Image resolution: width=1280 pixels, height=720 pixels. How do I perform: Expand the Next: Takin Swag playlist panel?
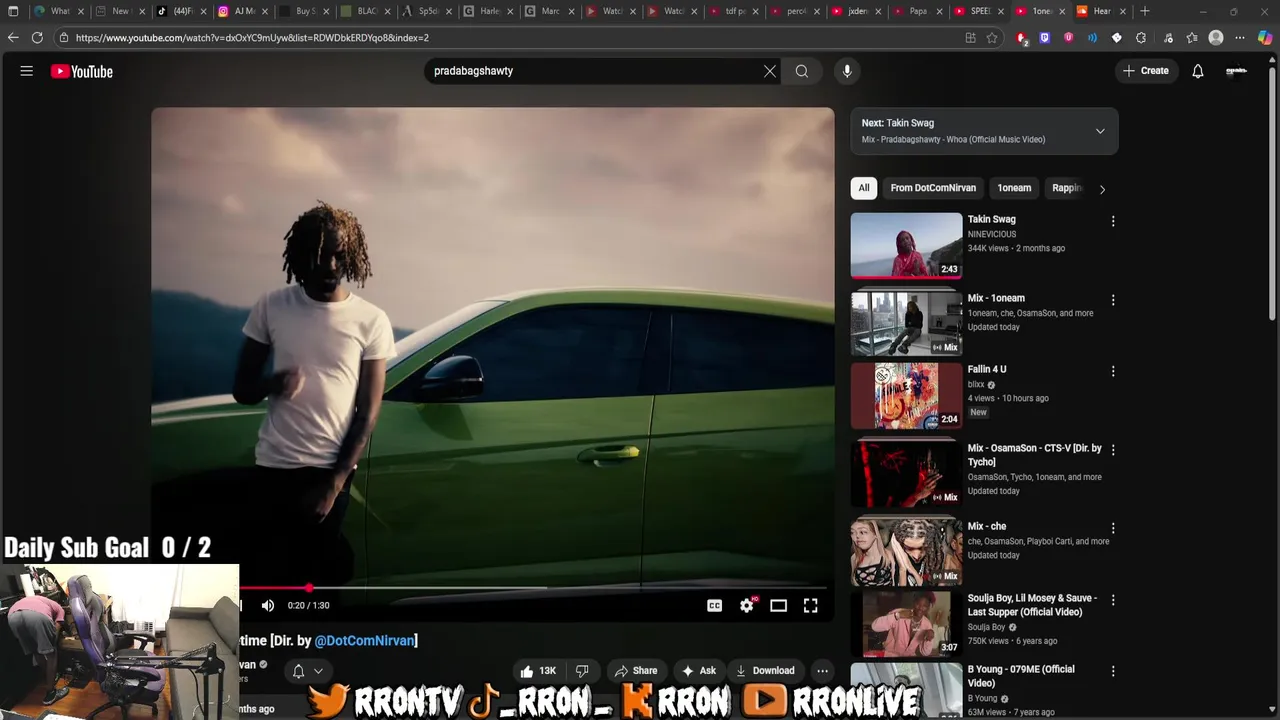coord(1100,131)
